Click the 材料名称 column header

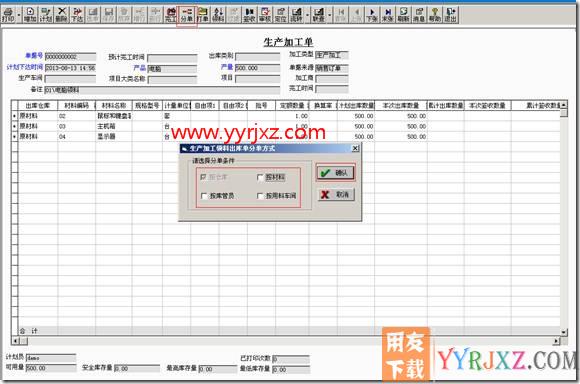tap(114, 106)
